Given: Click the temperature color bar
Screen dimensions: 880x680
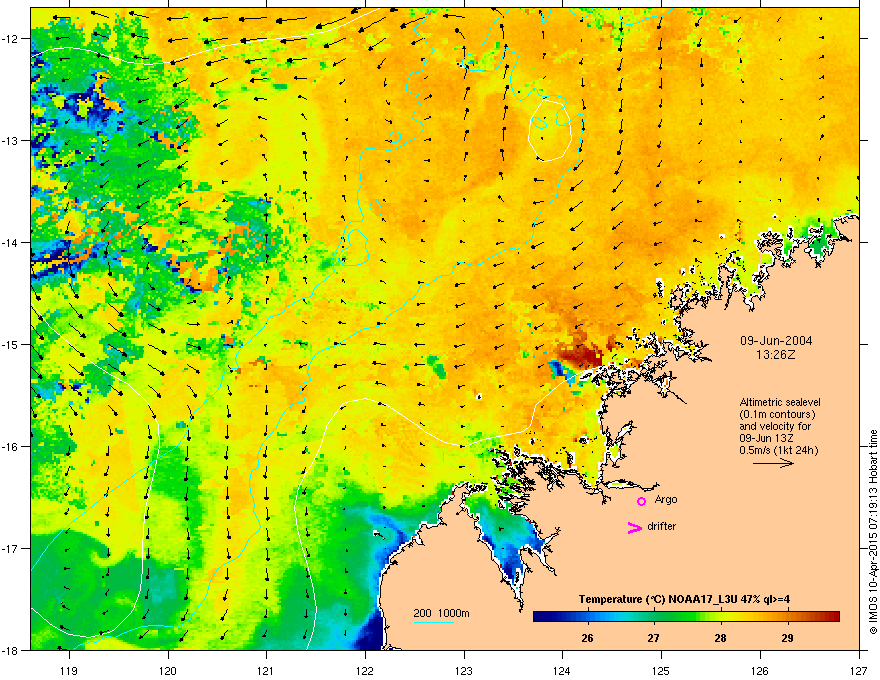Looking at the screenshot, I should click(x=686, y=617).
